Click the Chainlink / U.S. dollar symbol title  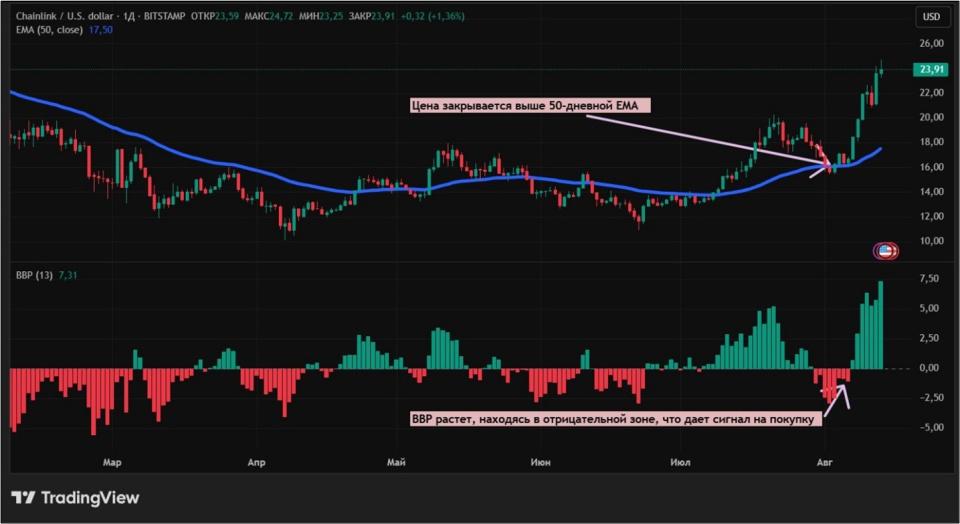(64, 17)
